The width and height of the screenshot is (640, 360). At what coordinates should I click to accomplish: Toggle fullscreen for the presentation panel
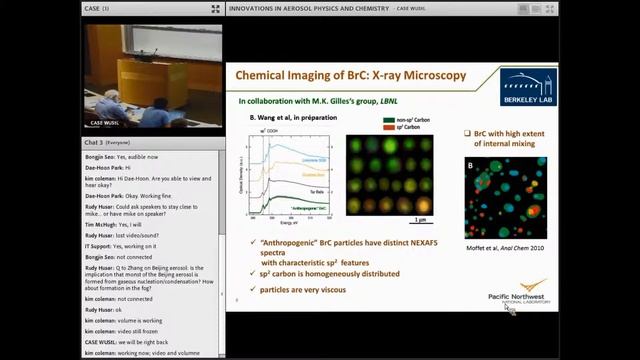click(x=550, y=9)
